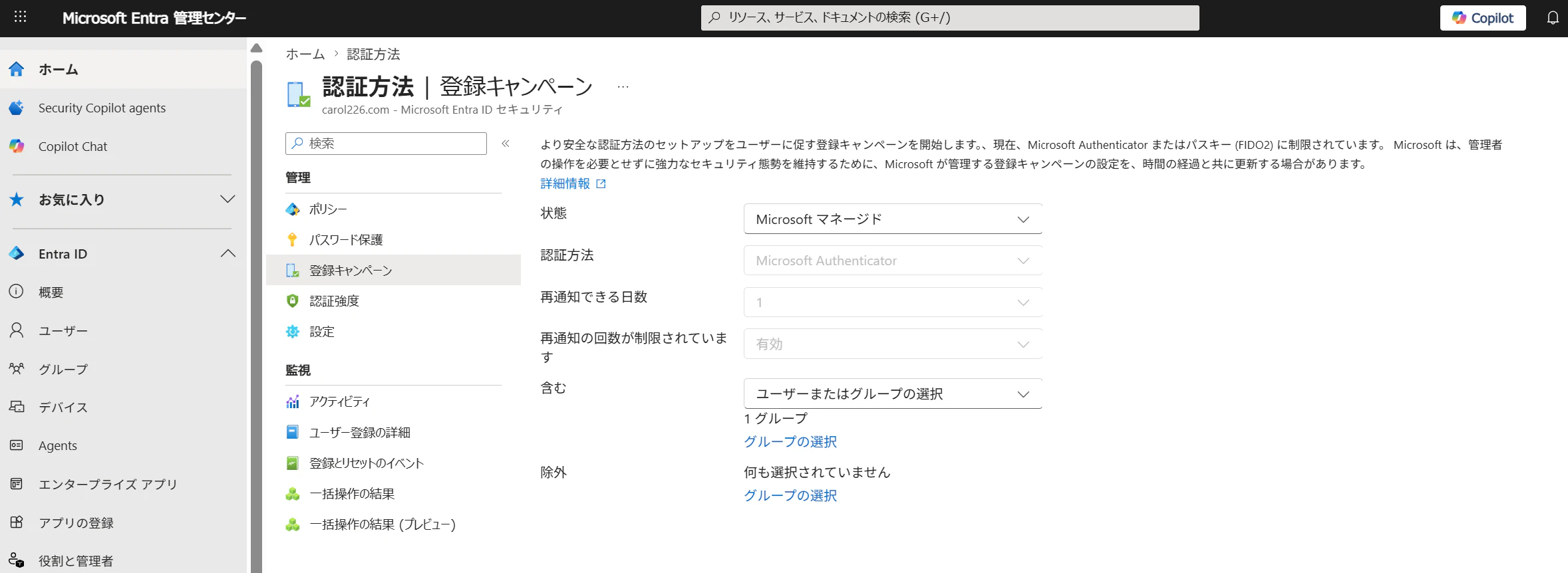Screen dimensions: 1568x573
Task: Click the Microsoft Entra 管理センター title
Action: click(x=154, y=18)
